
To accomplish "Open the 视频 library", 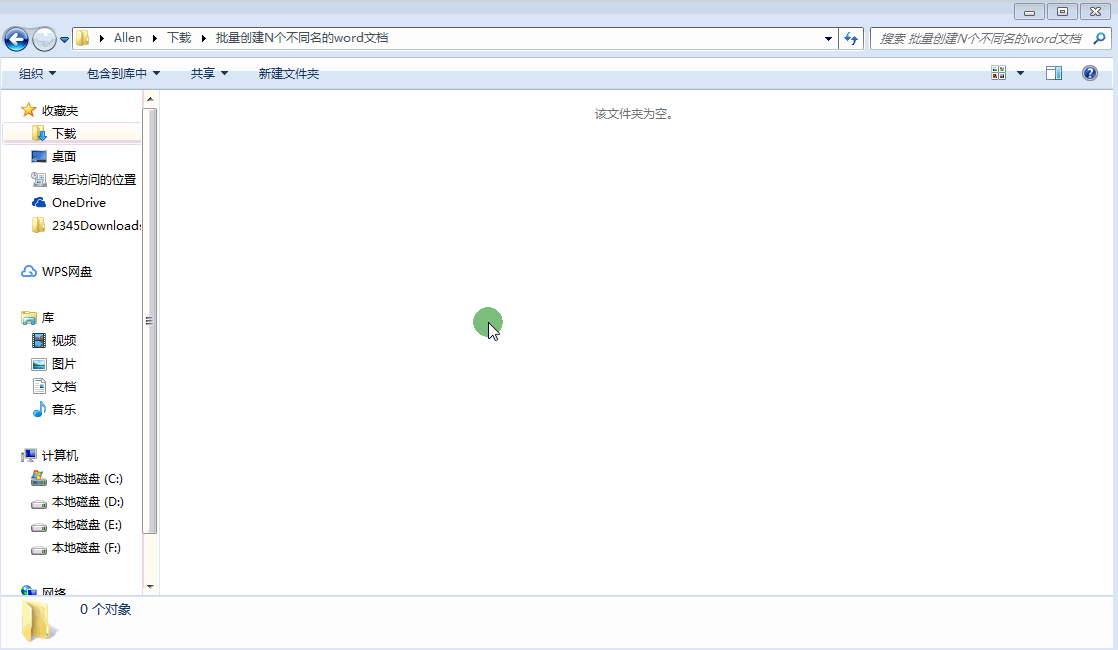I will [x=63, y=341].
